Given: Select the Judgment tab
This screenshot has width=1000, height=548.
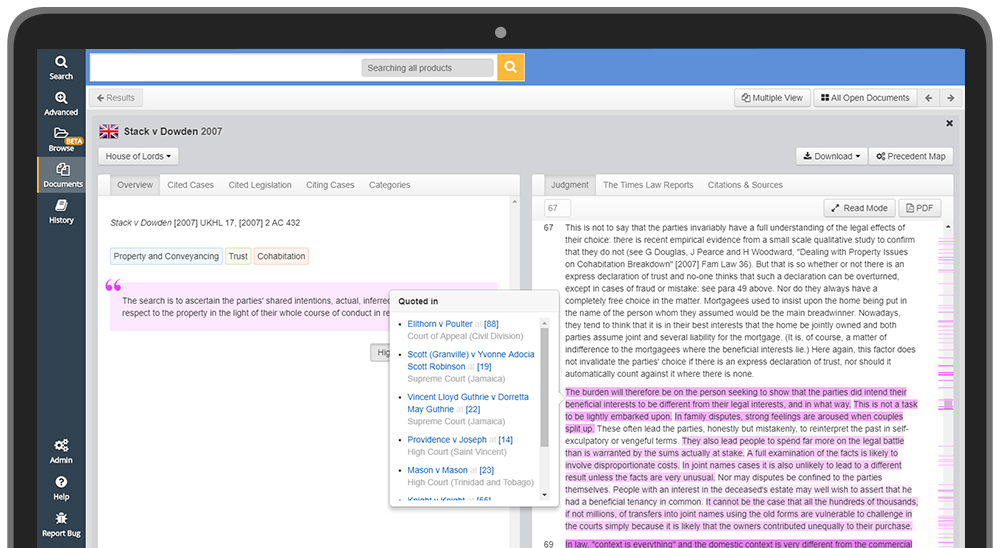Looking at the screenshot, I should coord(570,185).
